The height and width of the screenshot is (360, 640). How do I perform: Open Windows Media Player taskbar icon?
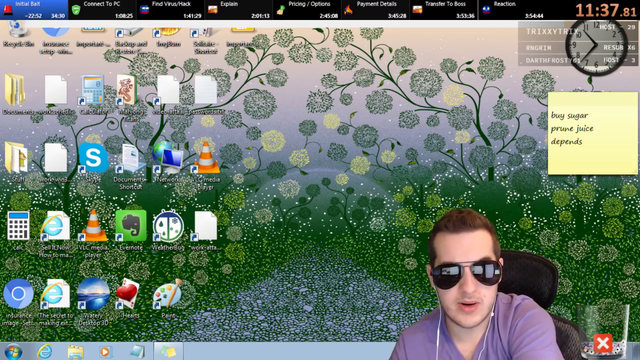(105, 351)
